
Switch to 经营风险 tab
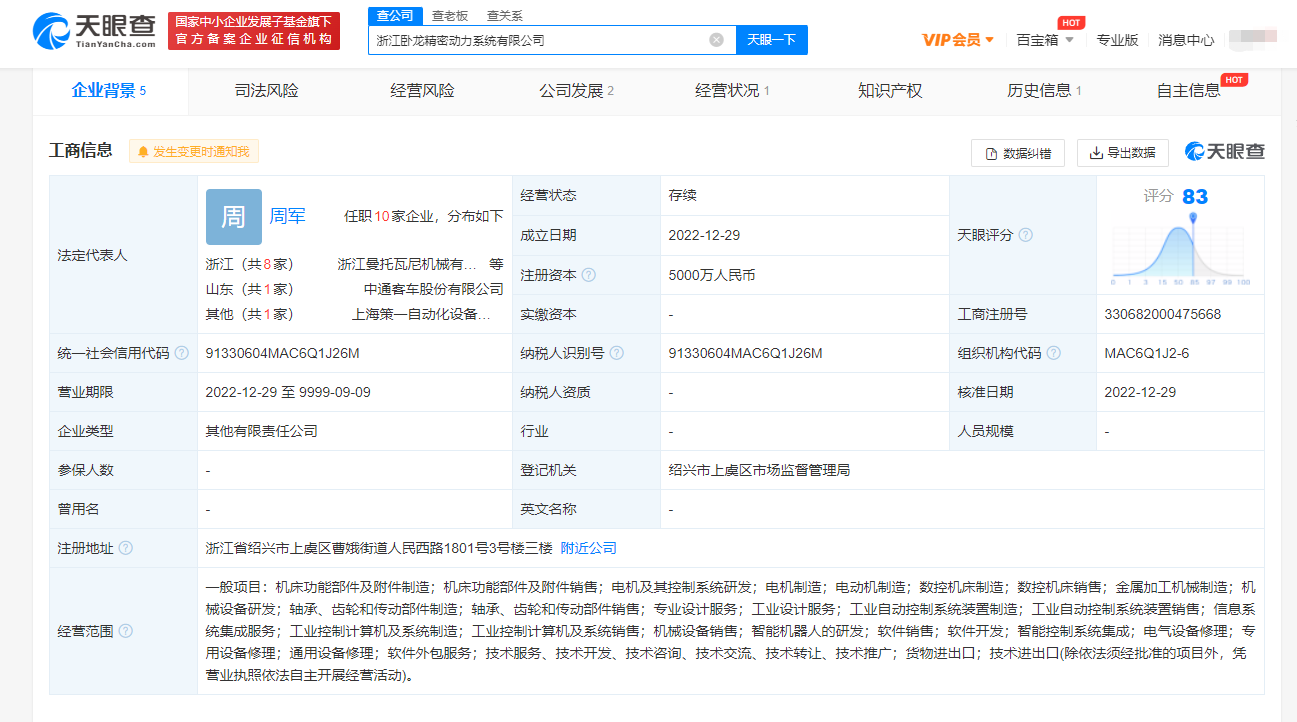(422, 91)
